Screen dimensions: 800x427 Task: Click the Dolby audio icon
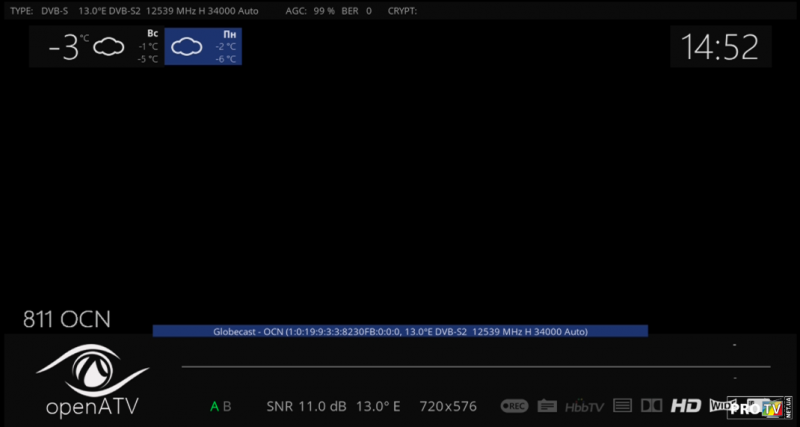(651, 406)
